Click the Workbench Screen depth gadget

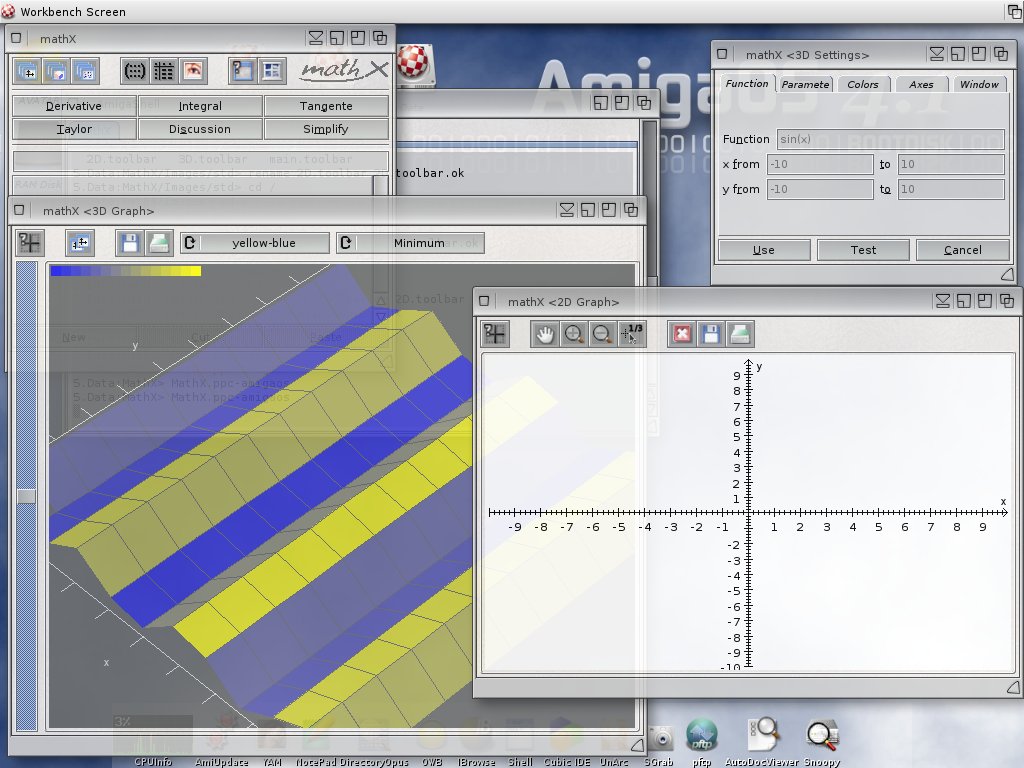(x=1014, y=11)
